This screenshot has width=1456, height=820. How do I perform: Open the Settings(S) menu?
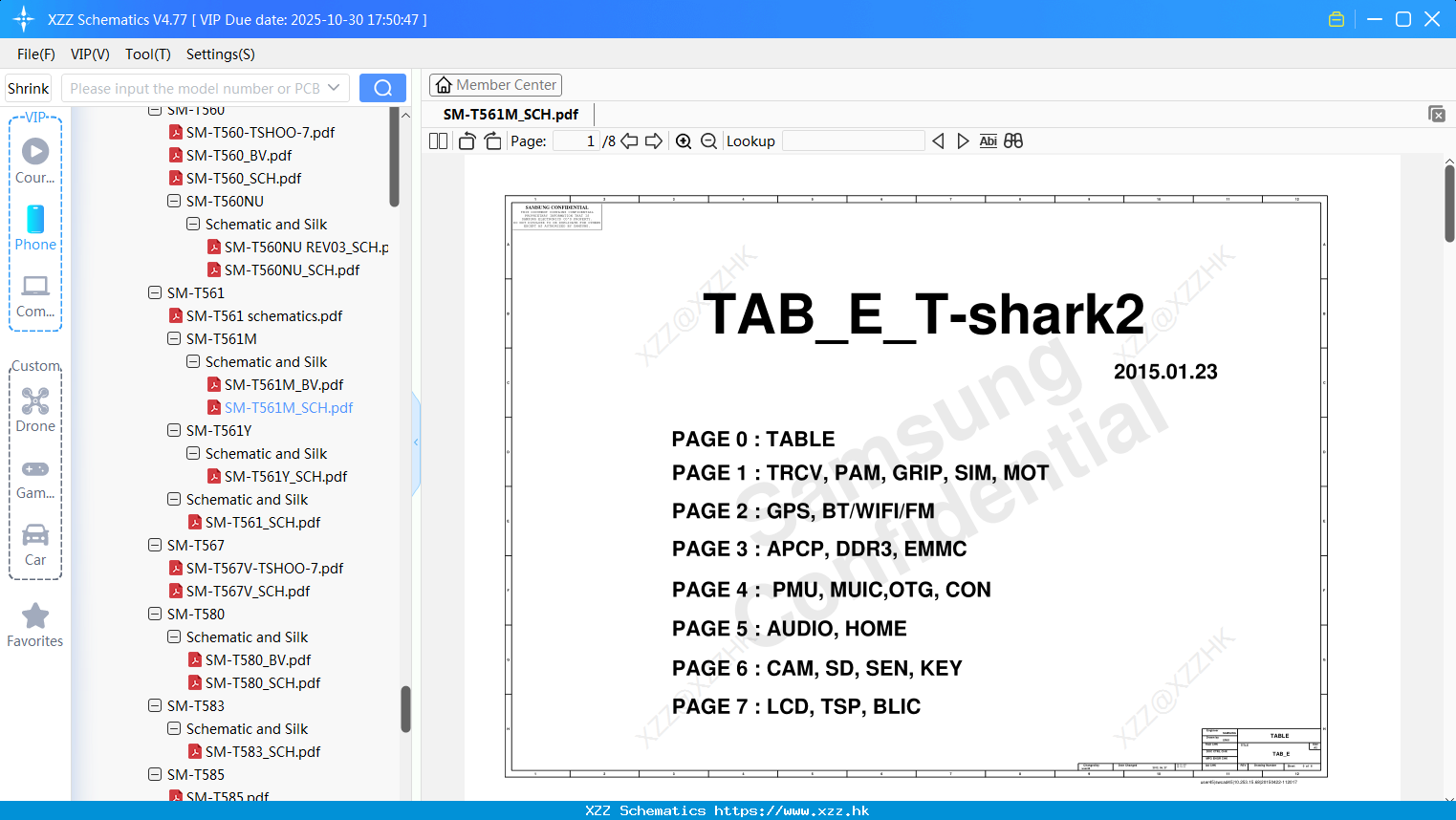221,54
